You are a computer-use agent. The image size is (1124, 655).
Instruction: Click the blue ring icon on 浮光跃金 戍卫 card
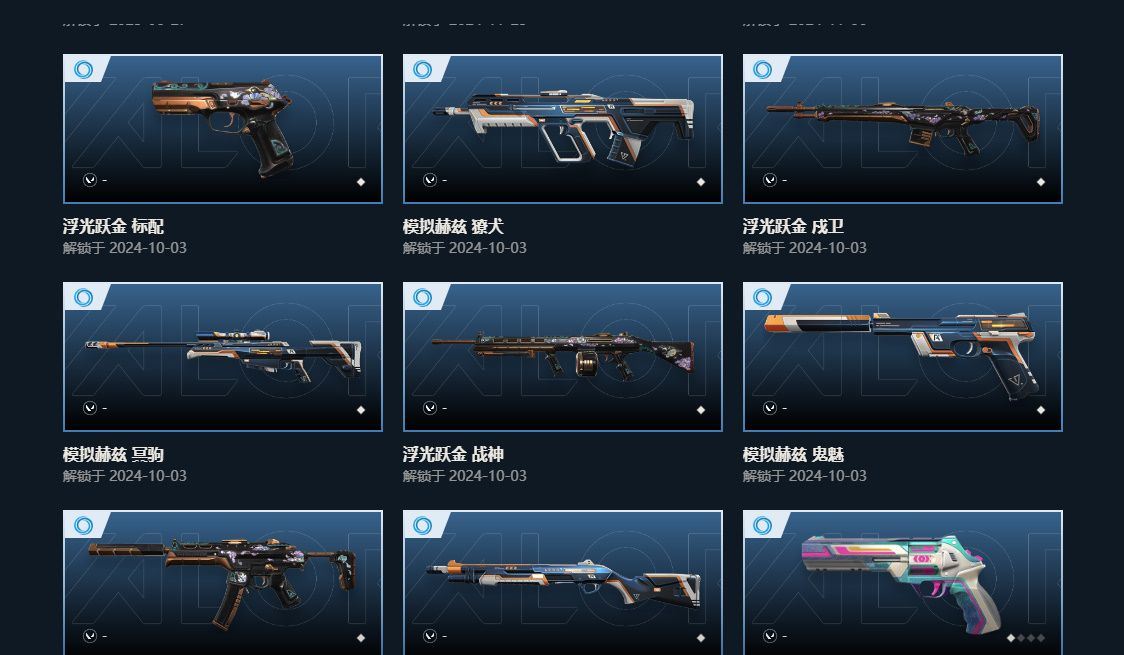pyautogui.click(x=763, y=70)
